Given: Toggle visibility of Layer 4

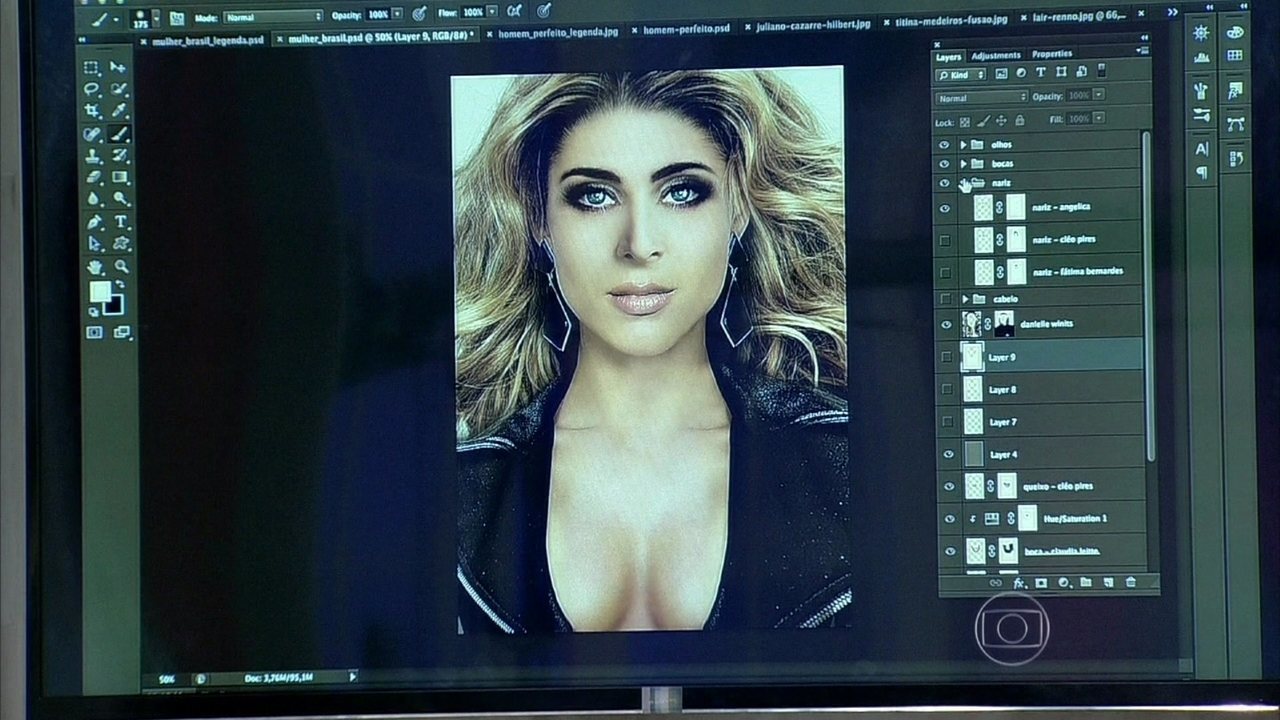Looking at the screenshot, I should point(948,454).
